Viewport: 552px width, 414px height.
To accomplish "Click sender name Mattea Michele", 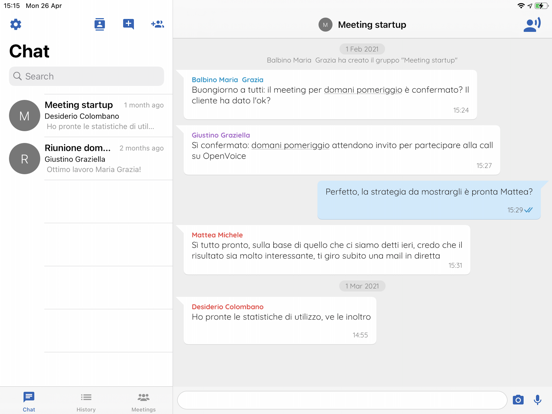I will point(217,235).
